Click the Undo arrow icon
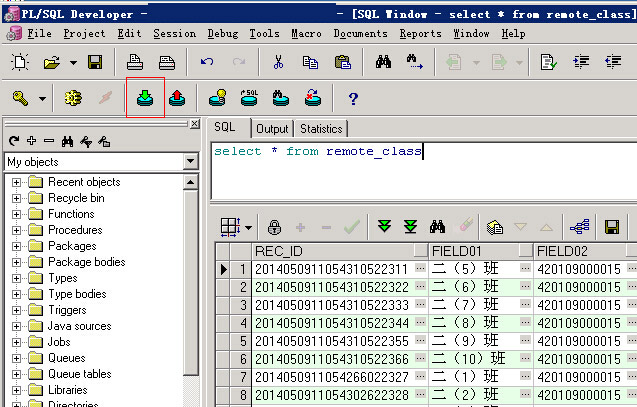 207,62
